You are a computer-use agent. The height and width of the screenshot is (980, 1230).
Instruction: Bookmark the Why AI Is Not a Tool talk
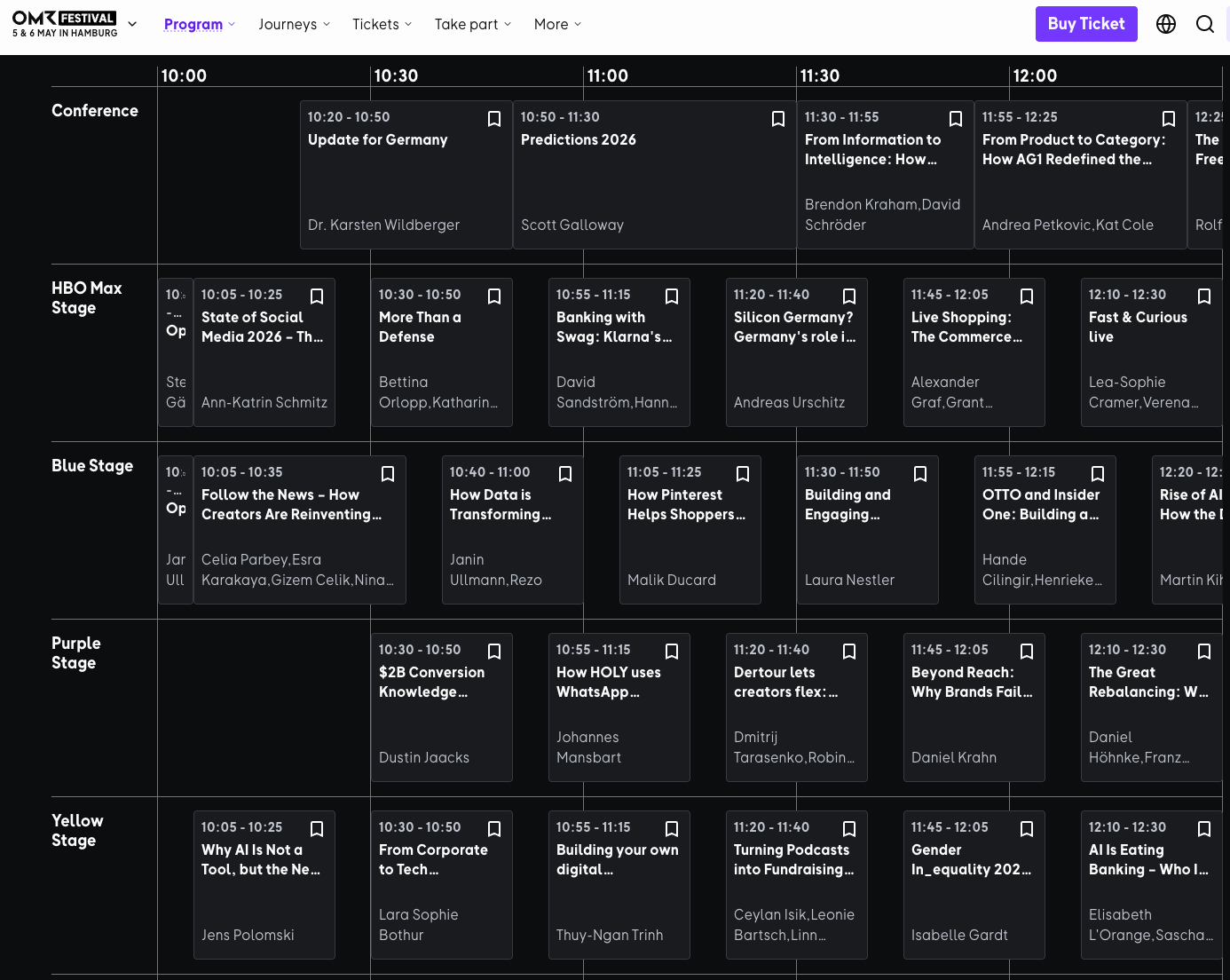[x=317, y=828]
